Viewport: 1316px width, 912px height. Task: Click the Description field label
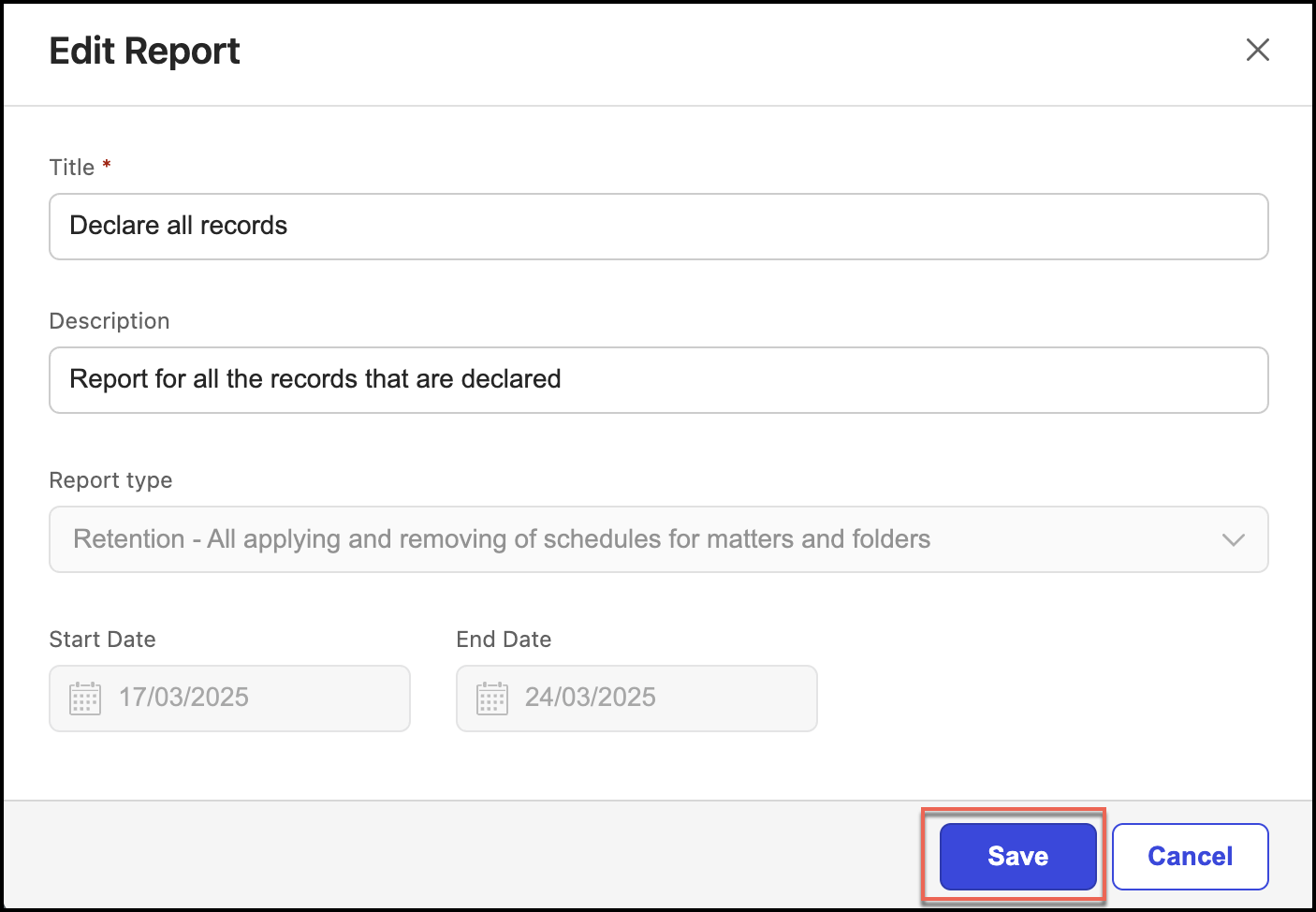(110, 321)
